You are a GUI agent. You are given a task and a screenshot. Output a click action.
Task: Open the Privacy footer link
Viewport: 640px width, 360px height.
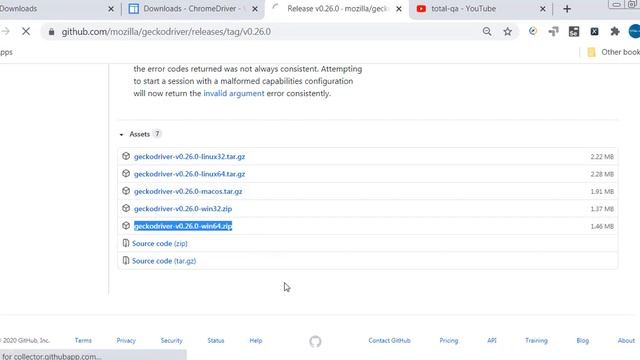126,340
